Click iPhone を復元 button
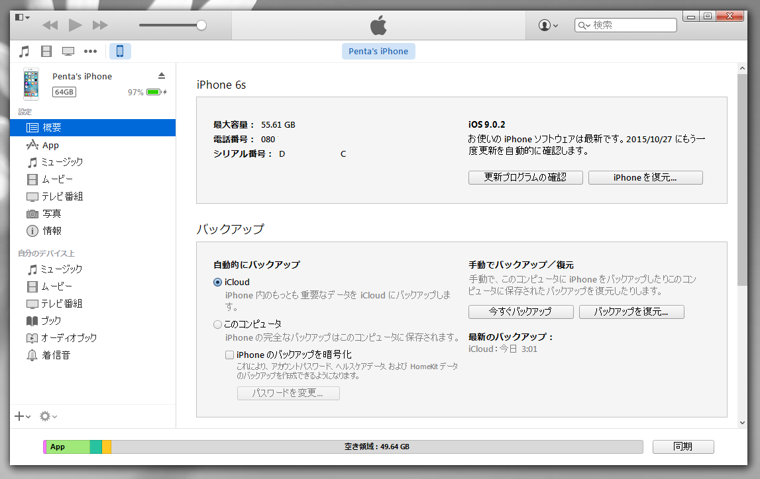The width and height of the screenshot is (760, 479). [645, 177]
